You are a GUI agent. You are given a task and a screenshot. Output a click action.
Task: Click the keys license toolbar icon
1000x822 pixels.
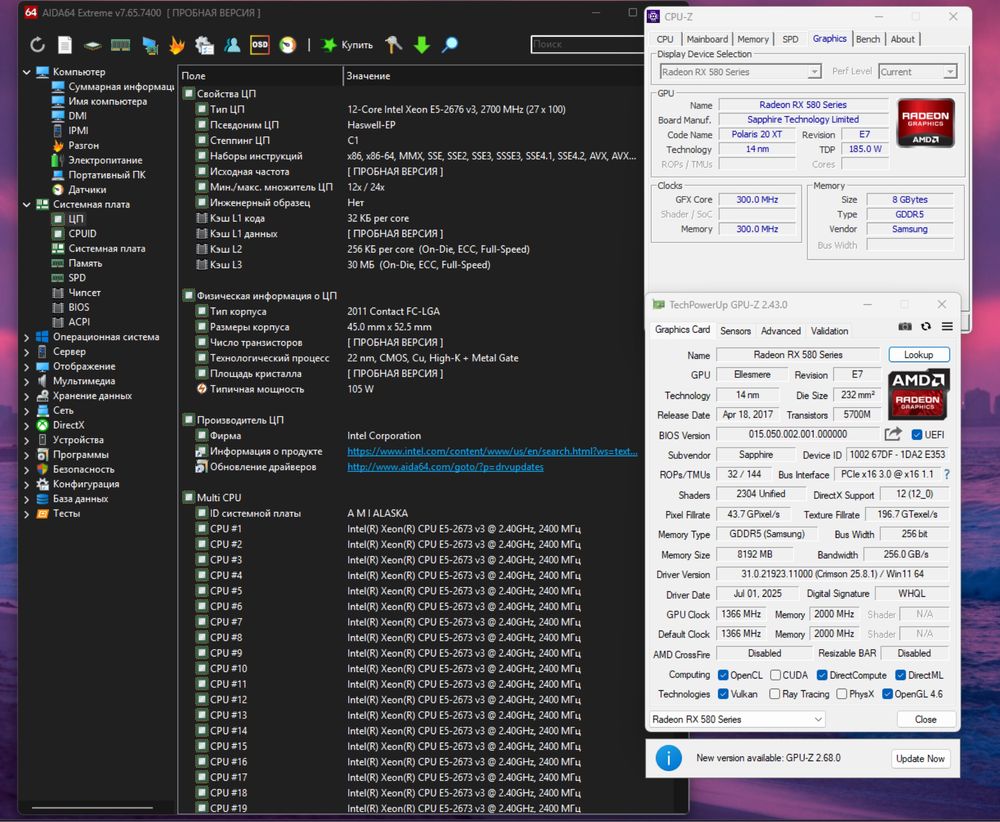(x=393, y=45)
